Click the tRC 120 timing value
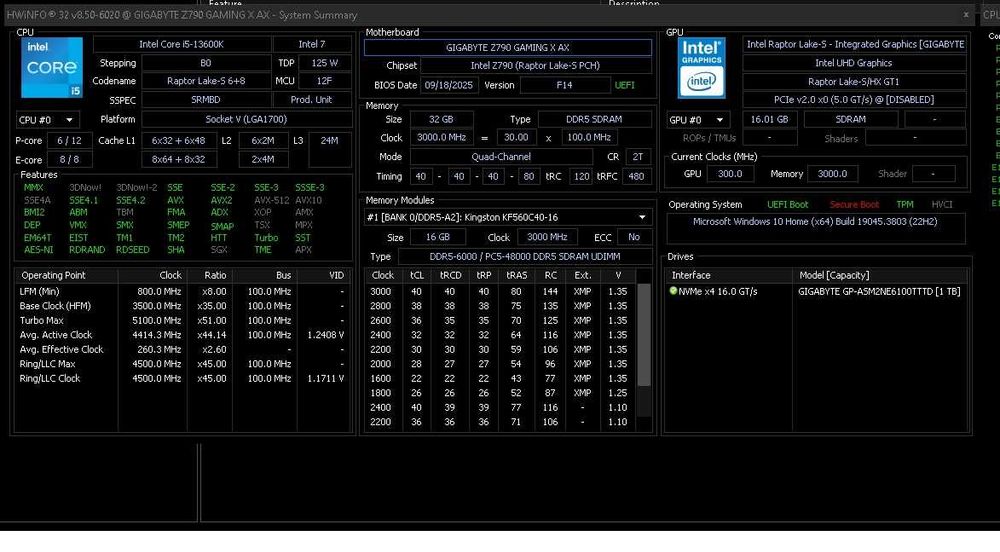1000x552 pixels. click(x=581, y=177)
